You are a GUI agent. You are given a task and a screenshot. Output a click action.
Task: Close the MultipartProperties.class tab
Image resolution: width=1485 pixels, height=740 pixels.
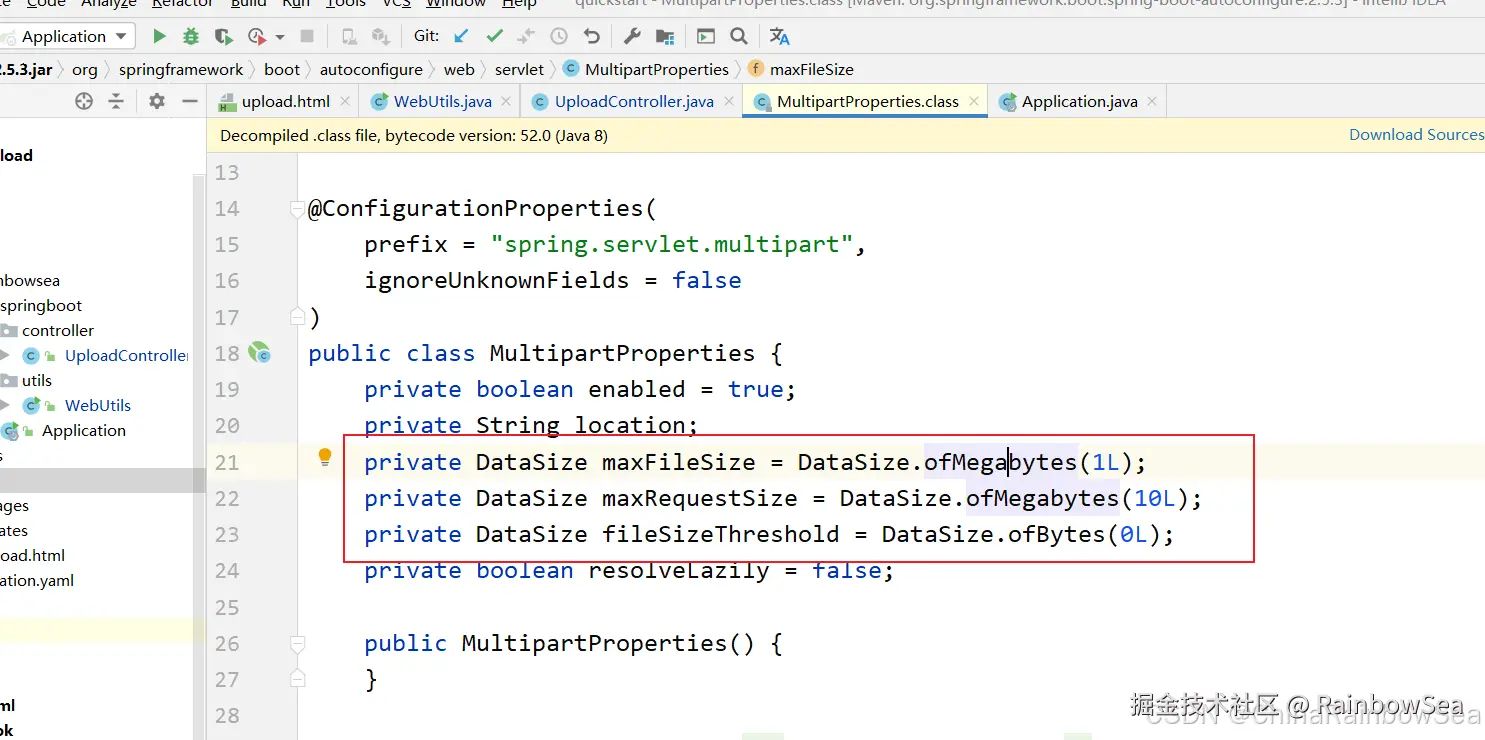click(x=973, y=101)
